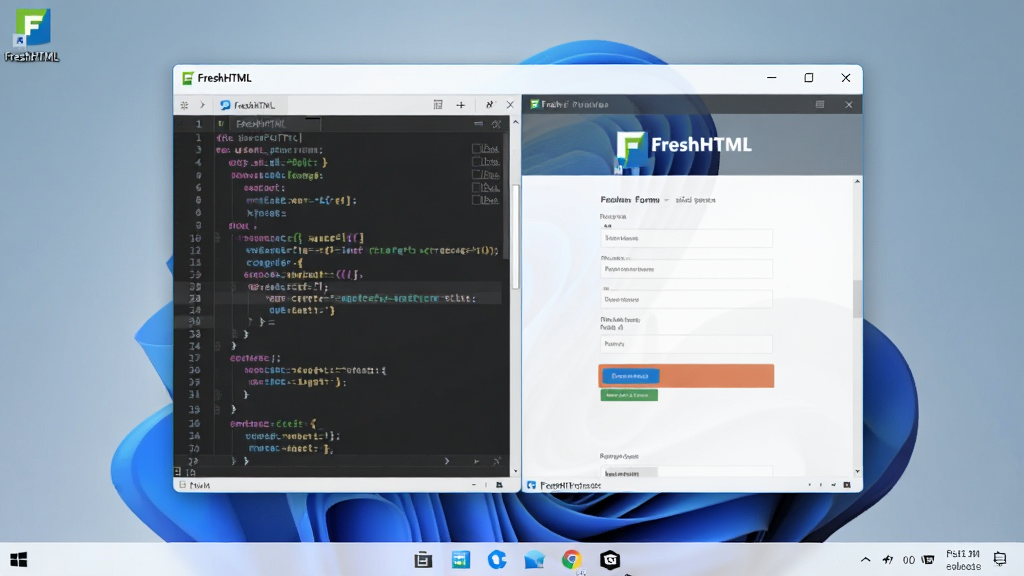1024x576 pixels.
Task: Click preview scrollbar down arrow
Action: (x=857, y=472)
